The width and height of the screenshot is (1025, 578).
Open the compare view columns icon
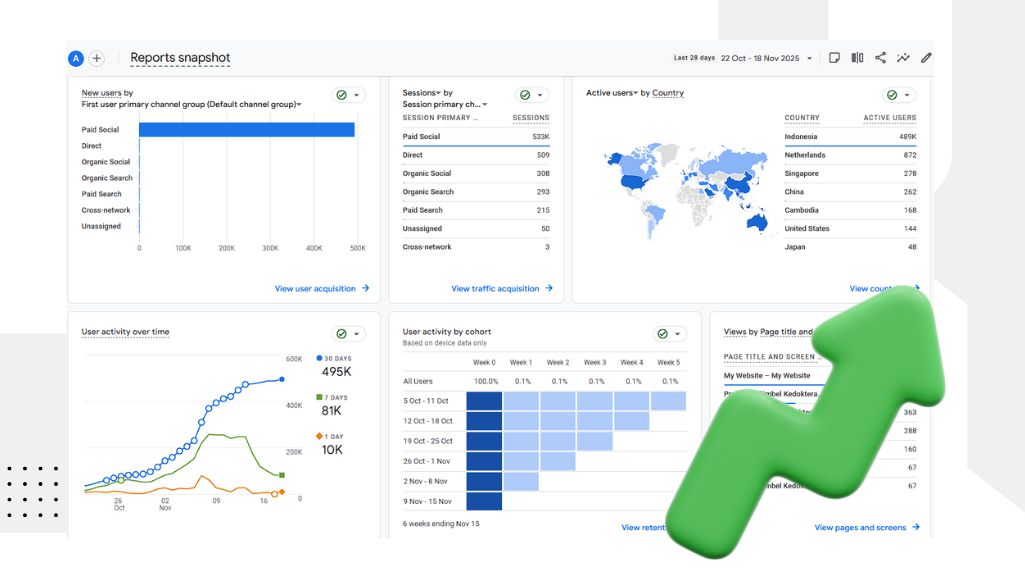857,58
